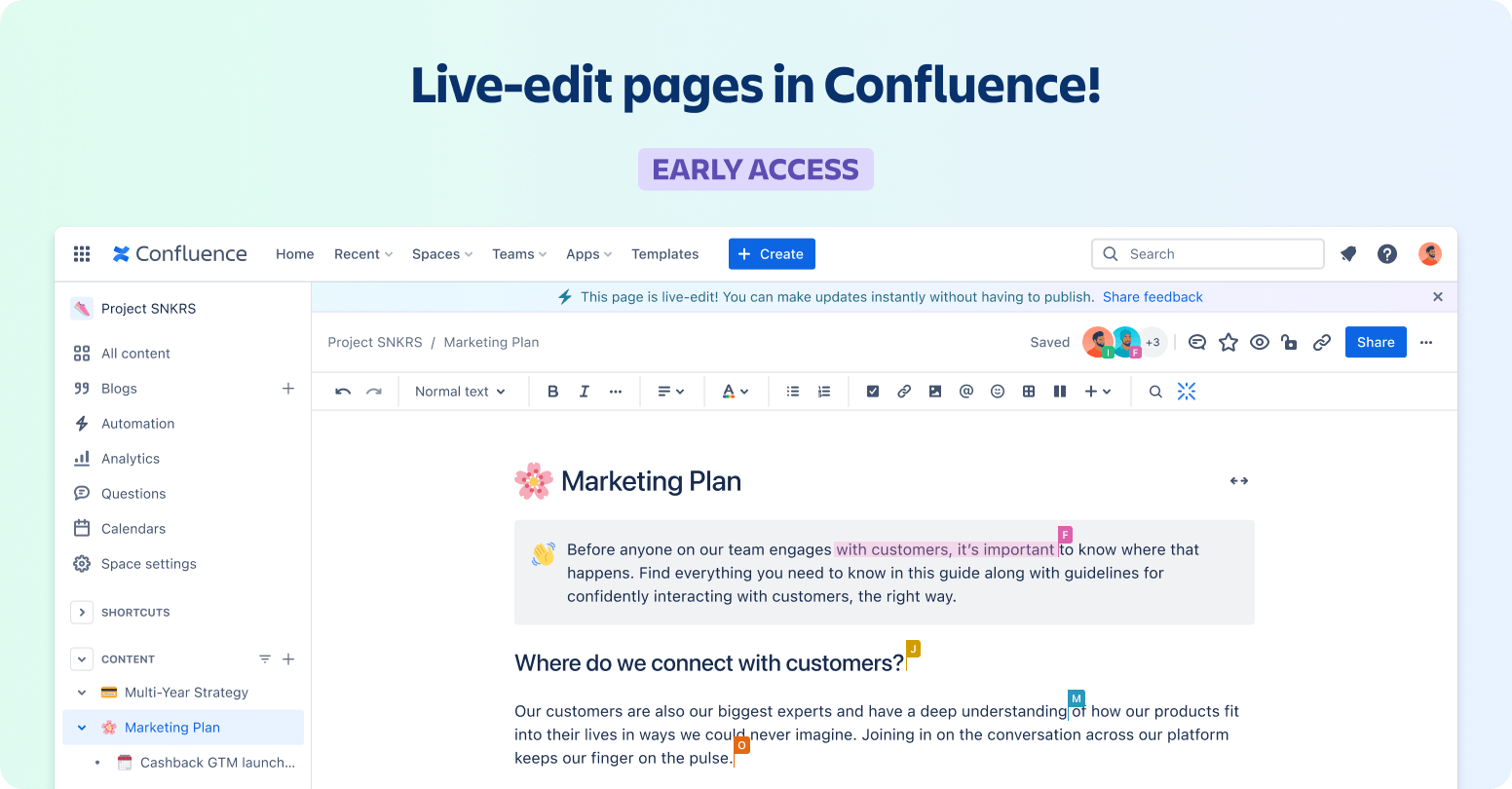This screenshot has height=789, width=1512.
Task: Open more text formatting options
Action: tap(616, 392)
